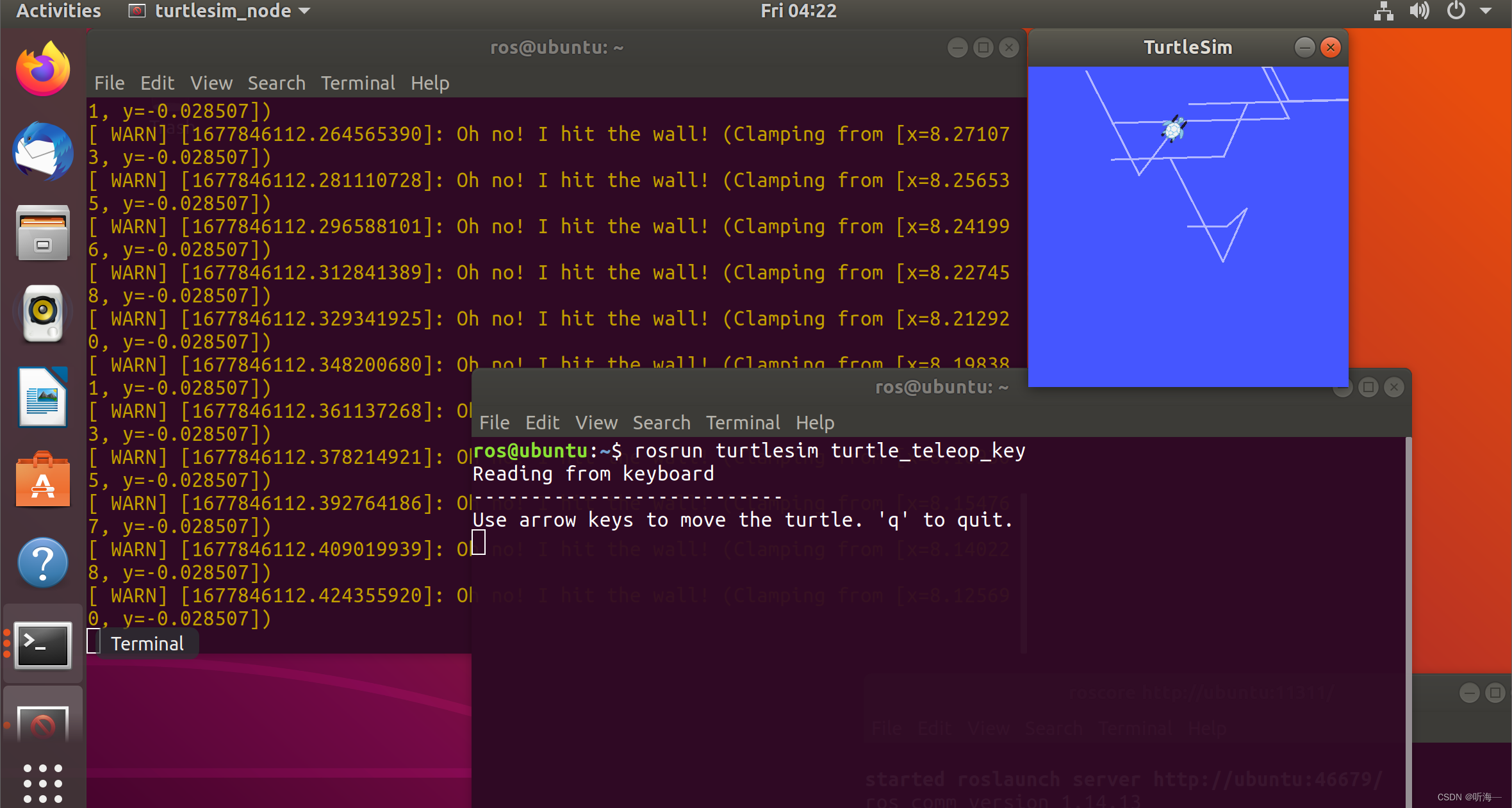Open Firefox from the dock
1512x808 pixels.
pyautogui.click(x=43, y=69)
